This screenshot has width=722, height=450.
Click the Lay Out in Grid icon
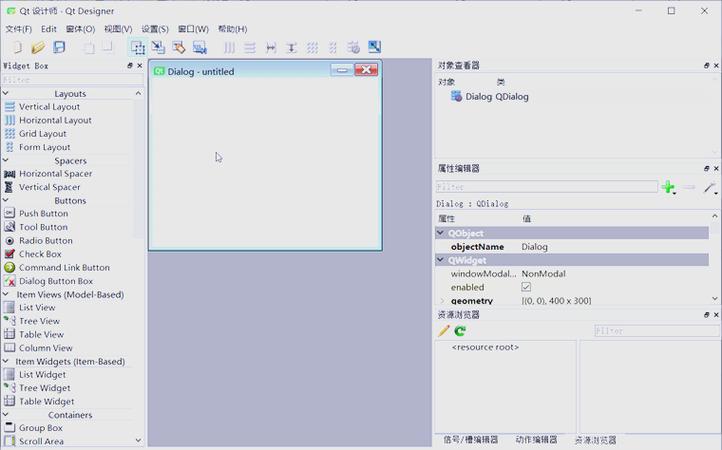tap(312, 47)
